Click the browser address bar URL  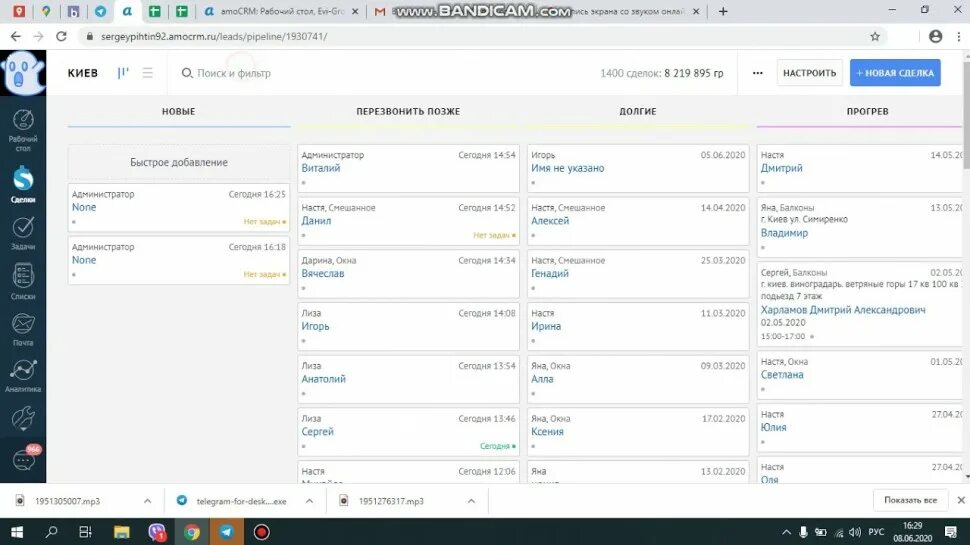pyautogui.click(x=214, y=36)
